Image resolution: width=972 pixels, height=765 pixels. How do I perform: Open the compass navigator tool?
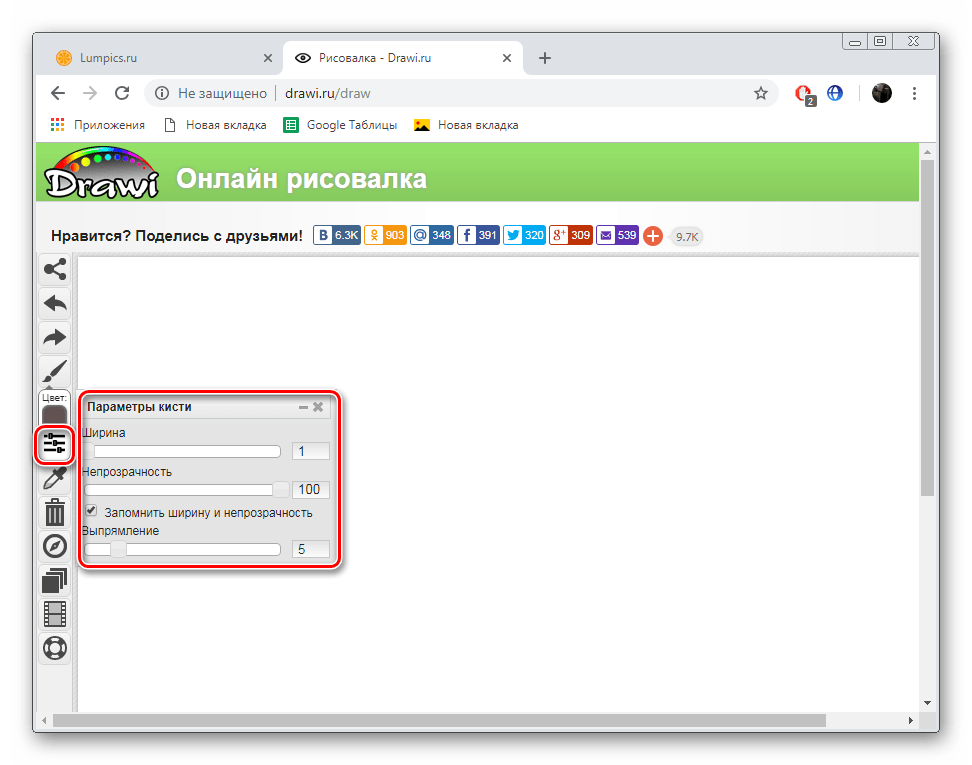55,546
